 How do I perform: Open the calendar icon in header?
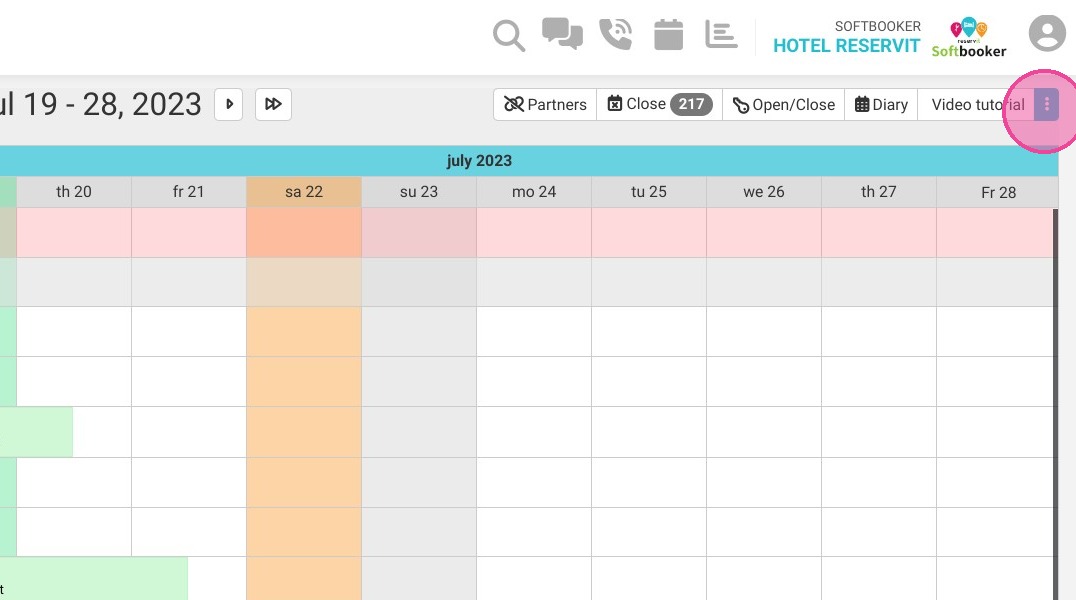668,34
